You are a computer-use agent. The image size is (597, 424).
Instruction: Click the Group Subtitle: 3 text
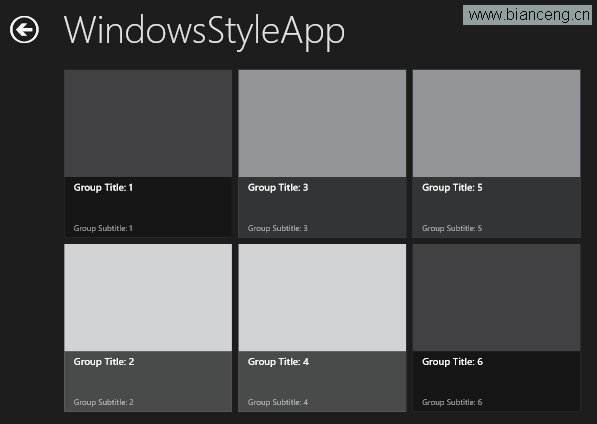click(x=278, y=228)
